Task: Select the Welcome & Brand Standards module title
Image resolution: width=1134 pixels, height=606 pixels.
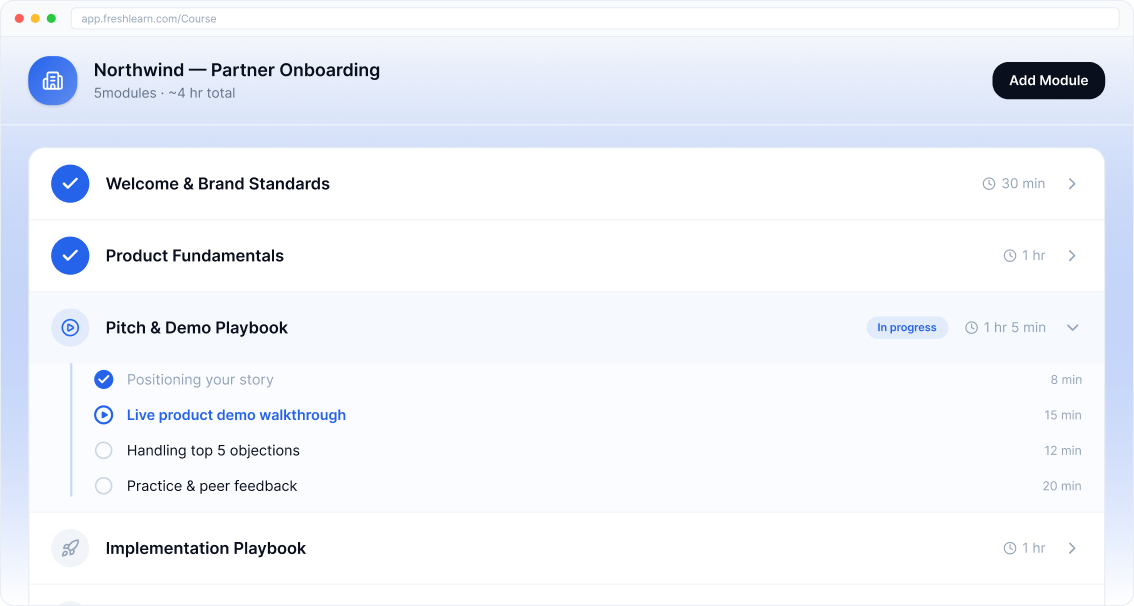Action: coord(218,184)
